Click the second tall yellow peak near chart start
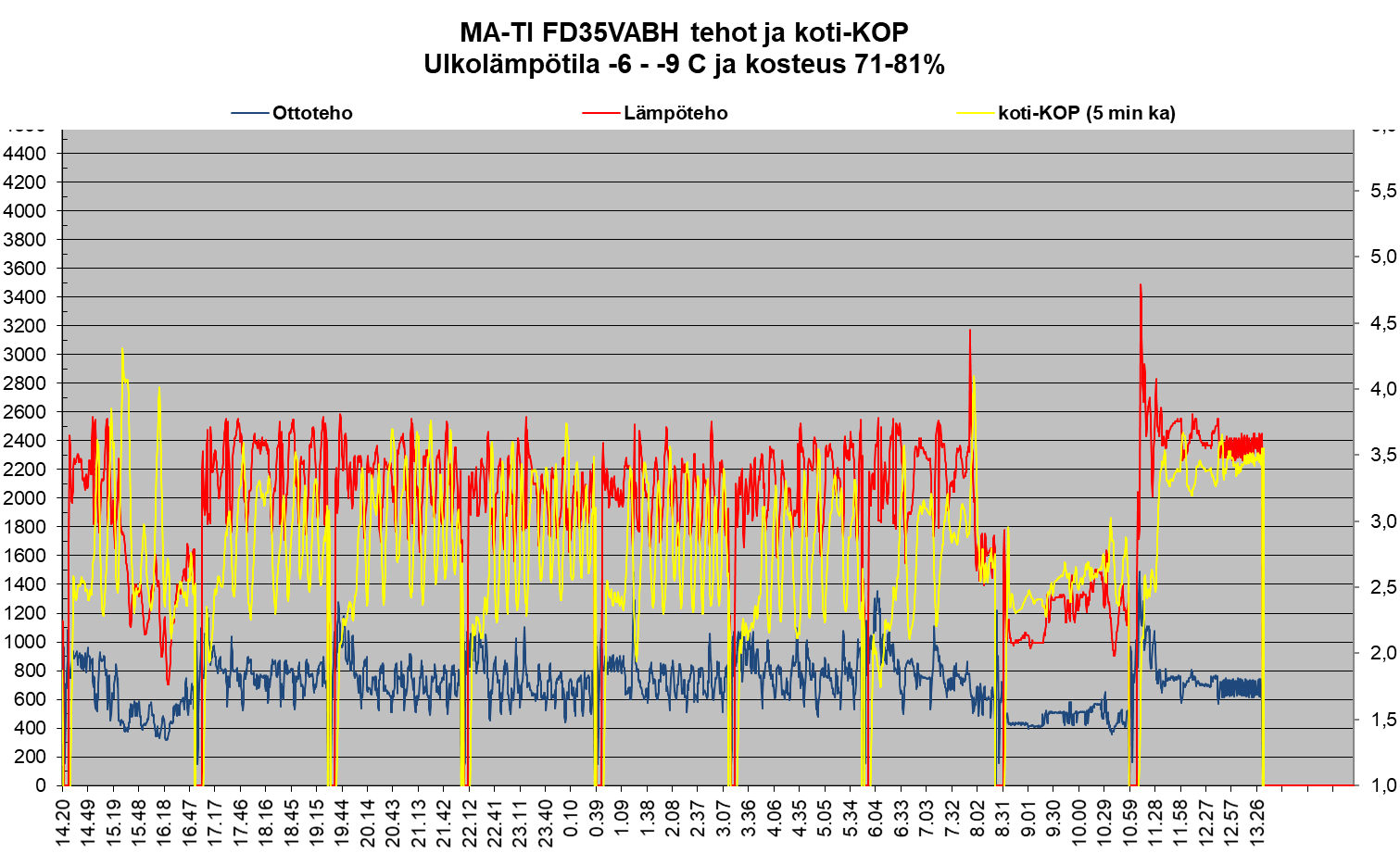Screen dimensions: 1400x853 click(x=158, y=391)
